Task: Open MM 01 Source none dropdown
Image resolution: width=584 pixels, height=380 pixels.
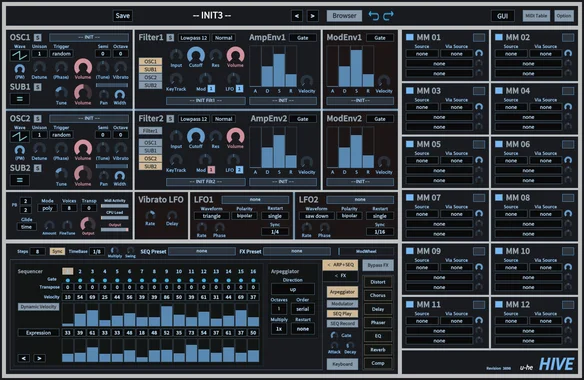Action: (x=422, y=54)
